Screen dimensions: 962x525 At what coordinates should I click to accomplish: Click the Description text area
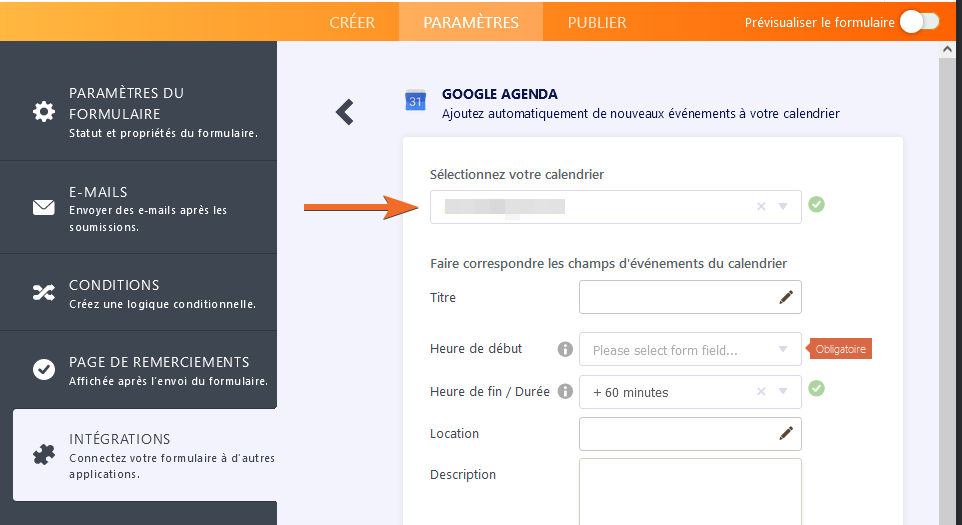[690, 490]
